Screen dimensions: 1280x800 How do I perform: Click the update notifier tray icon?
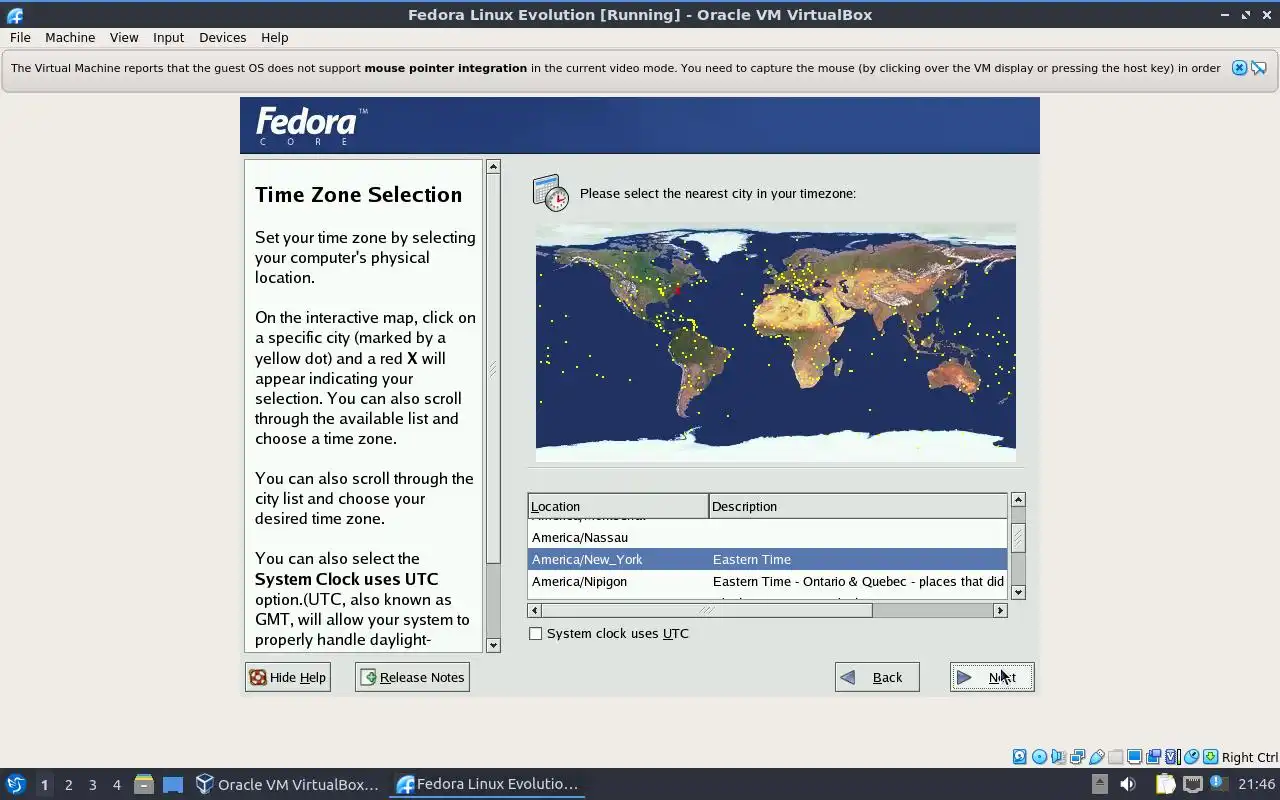[1219, 784]
